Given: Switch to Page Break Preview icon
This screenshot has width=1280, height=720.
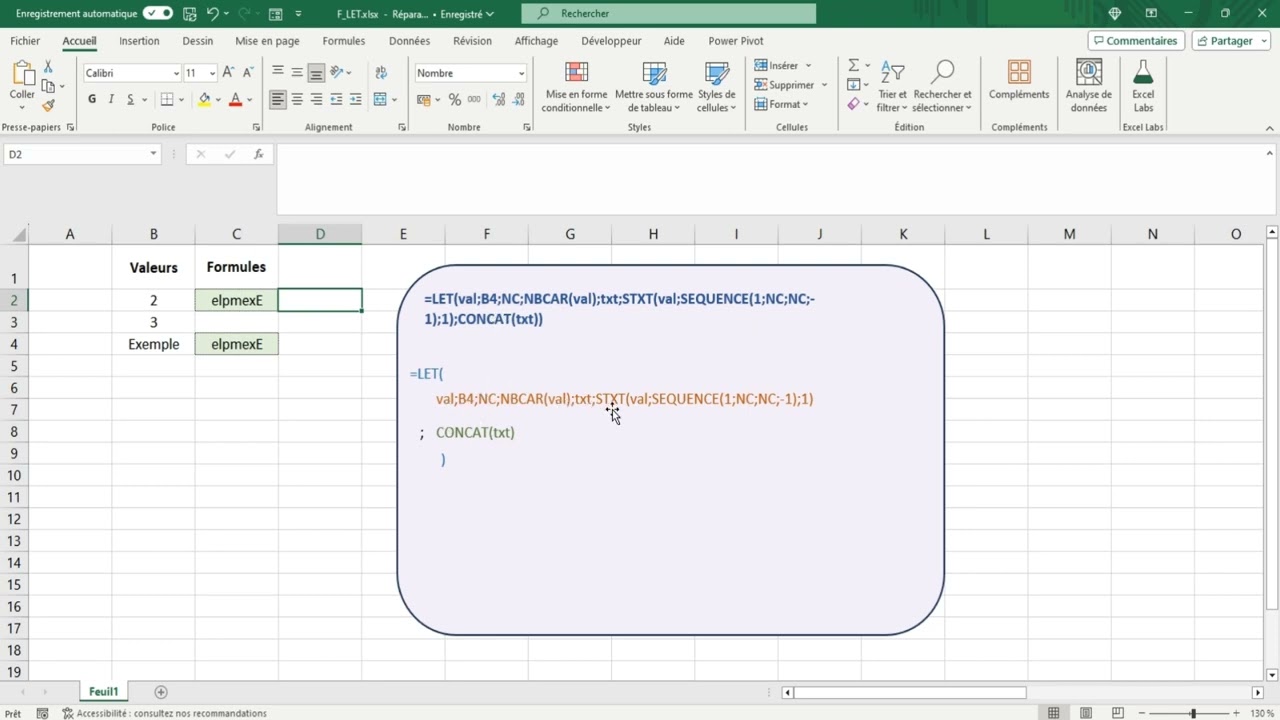Looking at the screenshot, I should click(1119, 713).
